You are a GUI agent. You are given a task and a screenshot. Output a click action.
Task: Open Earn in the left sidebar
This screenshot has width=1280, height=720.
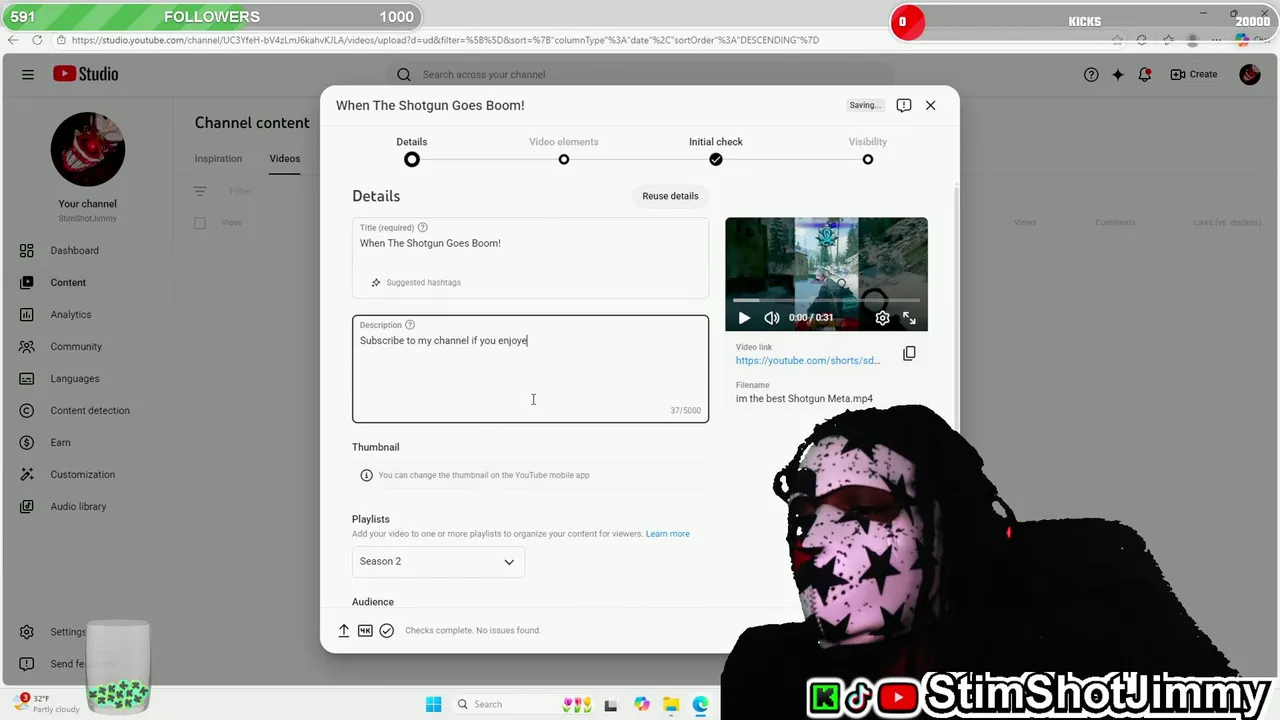(x=60, y=442)
